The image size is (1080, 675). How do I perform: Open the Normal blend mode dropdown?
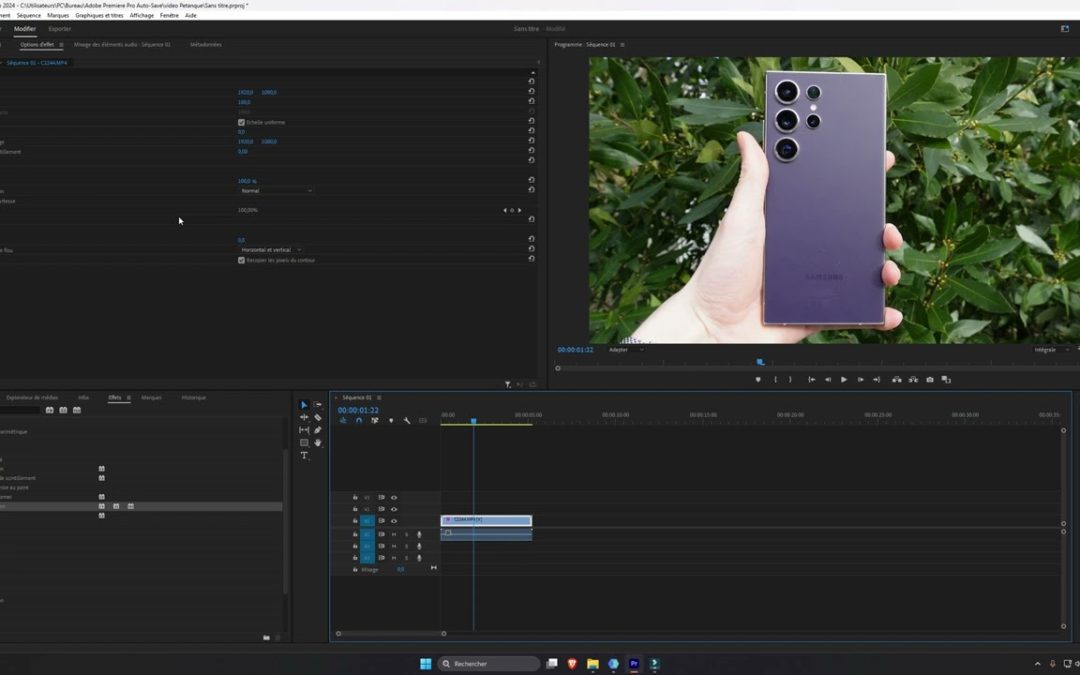coord(276,191)
